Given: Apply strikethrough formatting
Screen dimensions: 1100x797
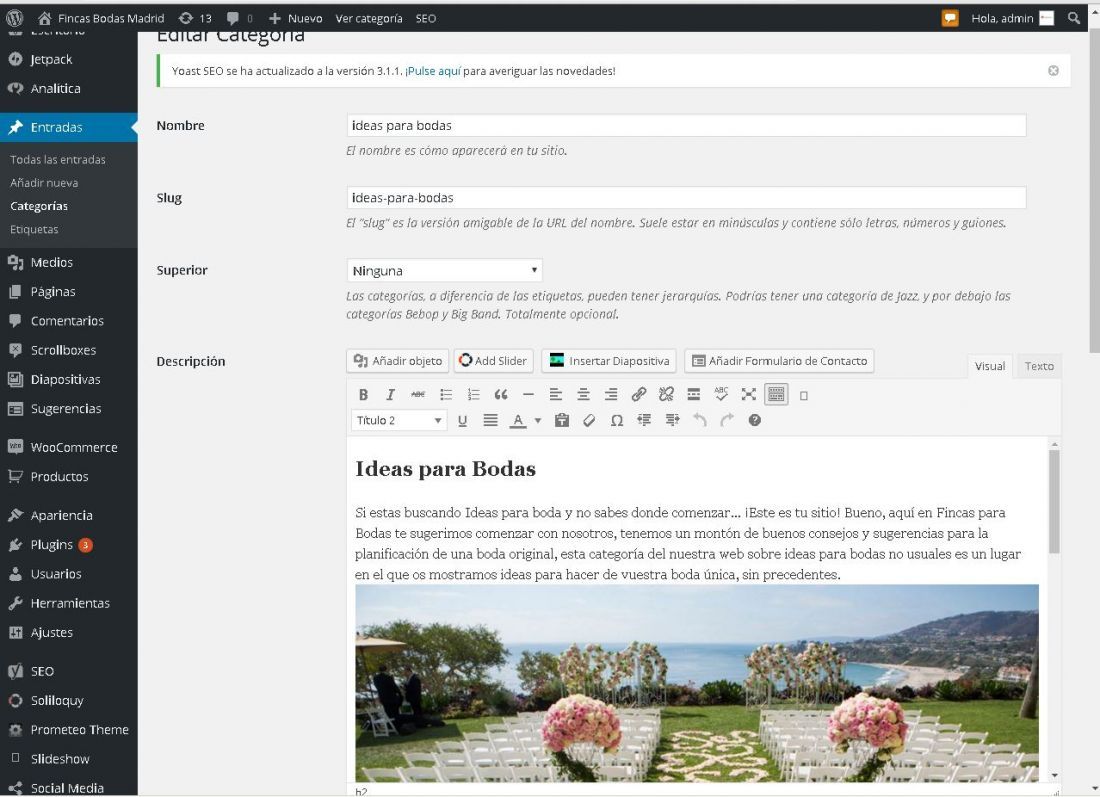Looking at the screenshot, I should [418, 395].
